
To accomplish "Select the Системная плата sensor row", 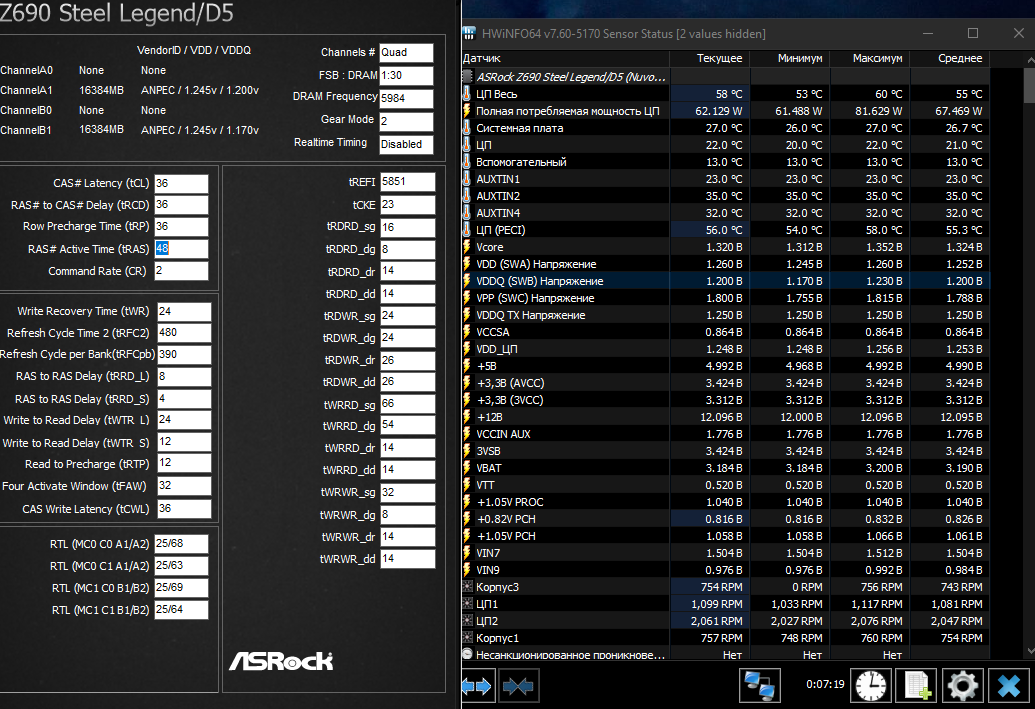I will point(725,128).
